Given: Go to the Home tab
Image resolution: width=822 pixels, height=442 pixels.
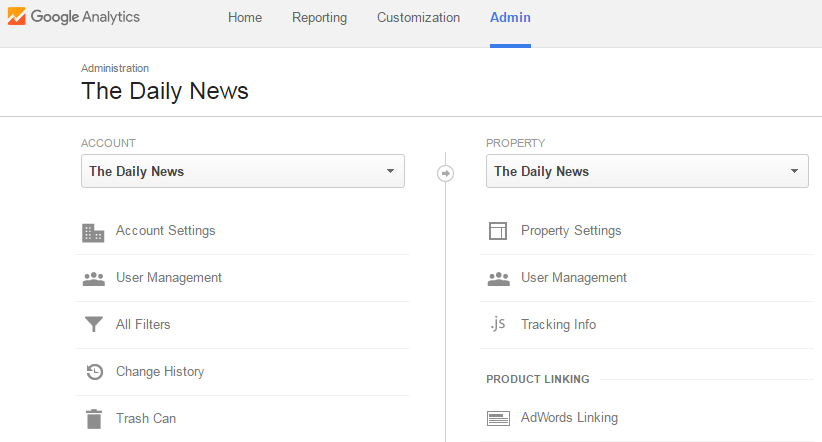Looking at the screenshot, I should 245,17.
